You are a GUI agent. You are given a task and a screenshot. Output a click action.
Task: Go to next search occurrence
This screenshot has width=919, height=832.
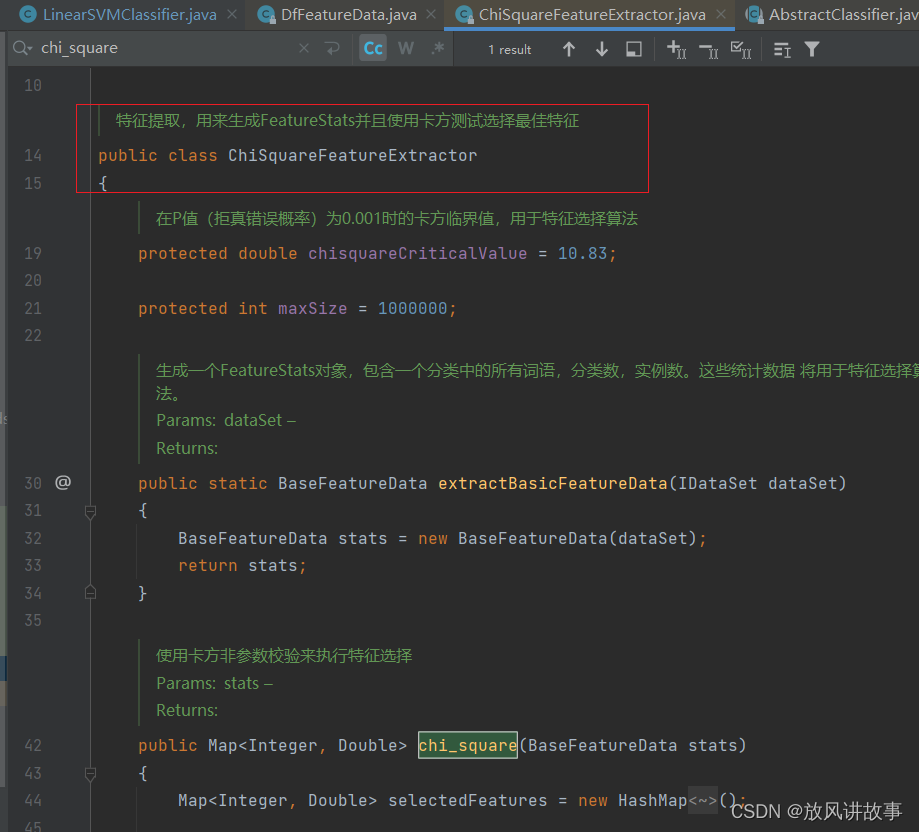pos(601,49)
